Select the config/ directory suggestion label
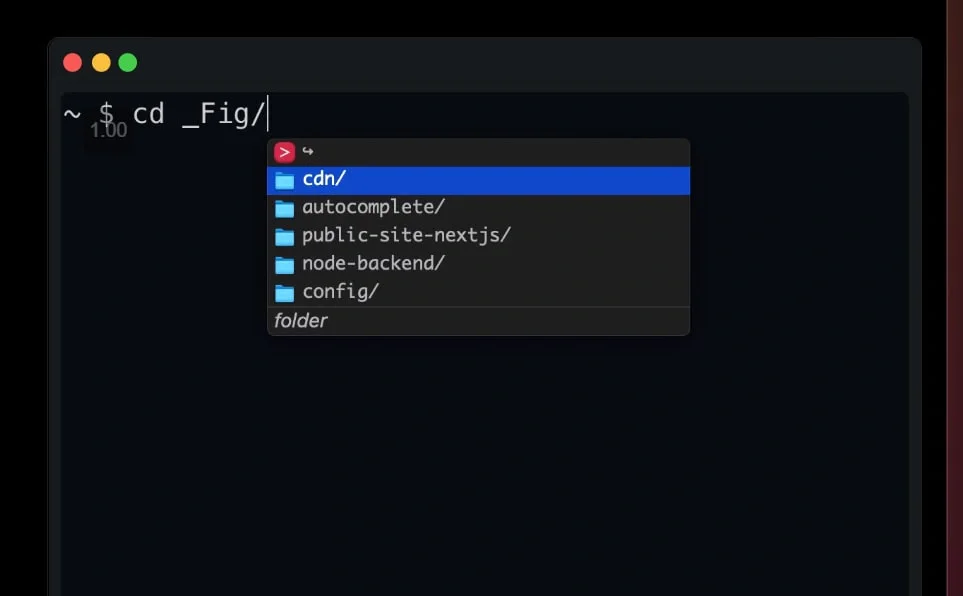The image size is (963, 596). coord(340,291)
